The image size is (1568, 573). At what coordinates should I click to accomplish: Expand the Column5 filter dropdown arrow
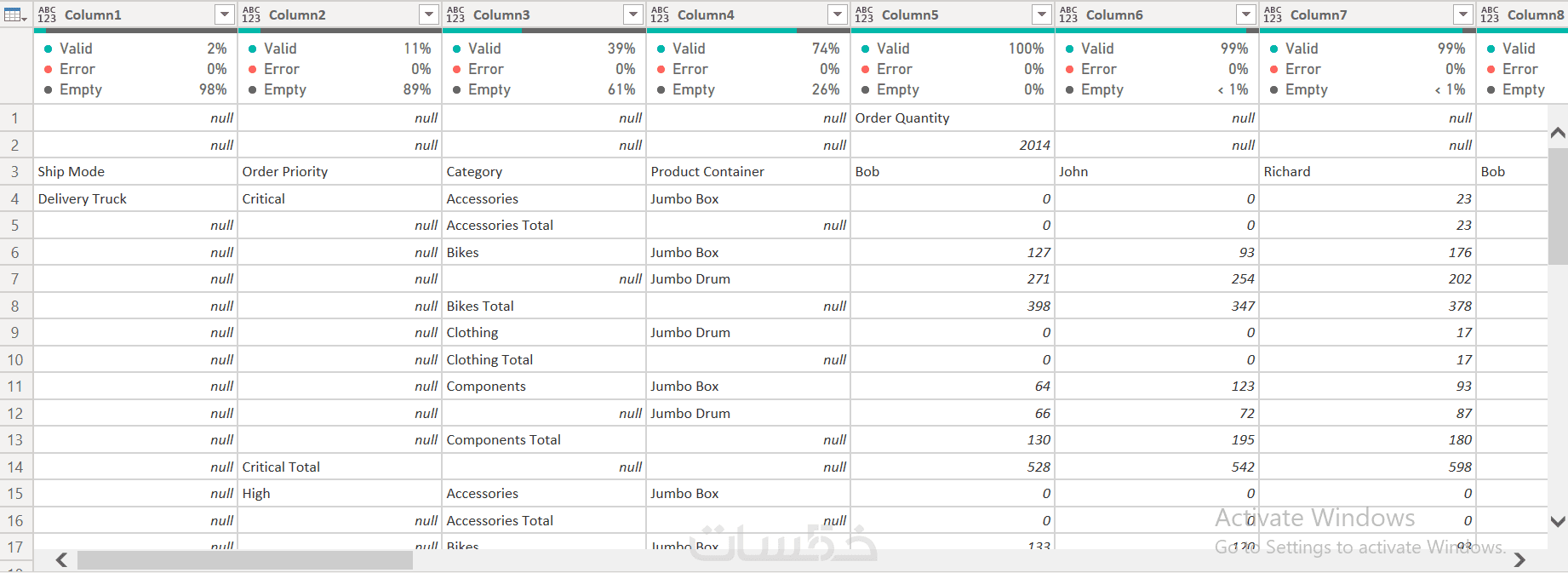[x=1041, y=14]
